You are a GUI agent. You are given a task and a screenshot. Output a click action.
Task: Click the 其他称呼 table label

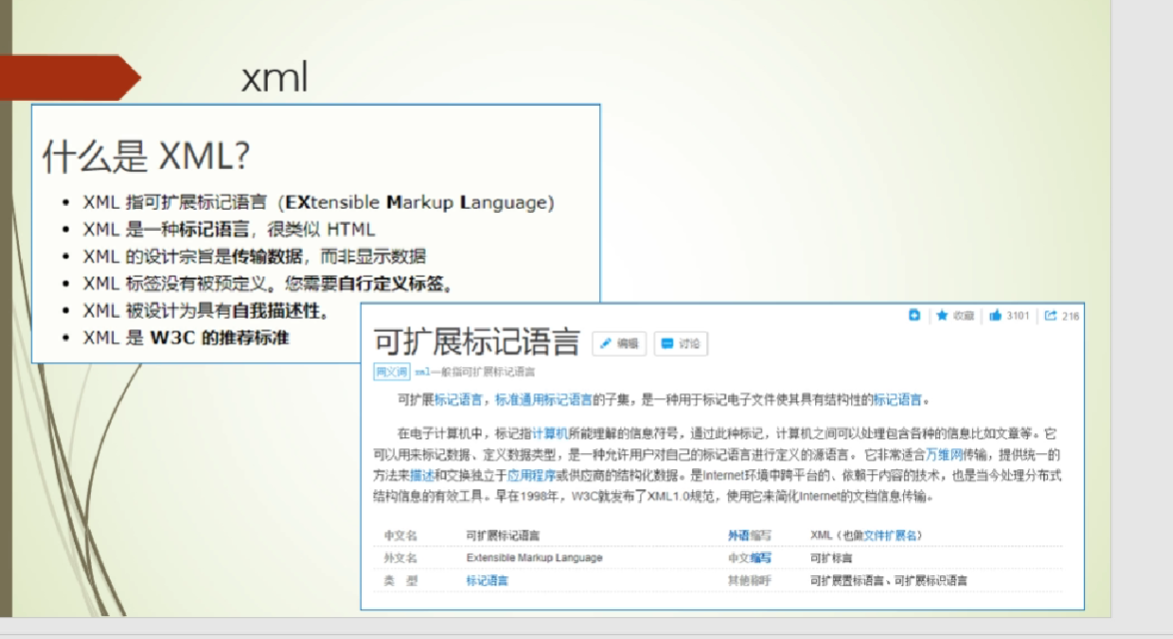(x=750, y=581)
